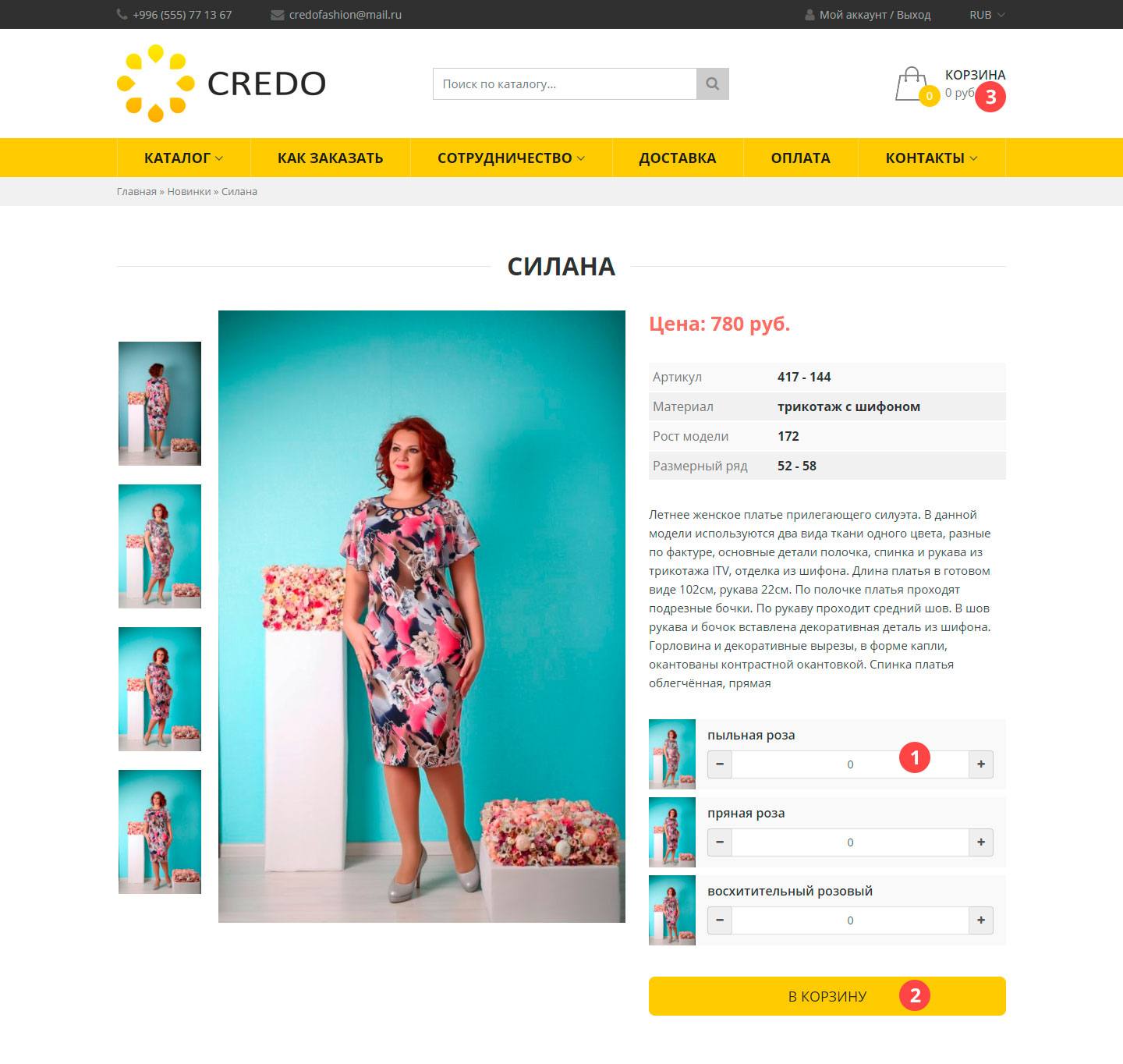Expand the СОТРУДНИЧЕСТВО menu
1123x1064 pixels.
pyautogui.click(x=511, y=158)
